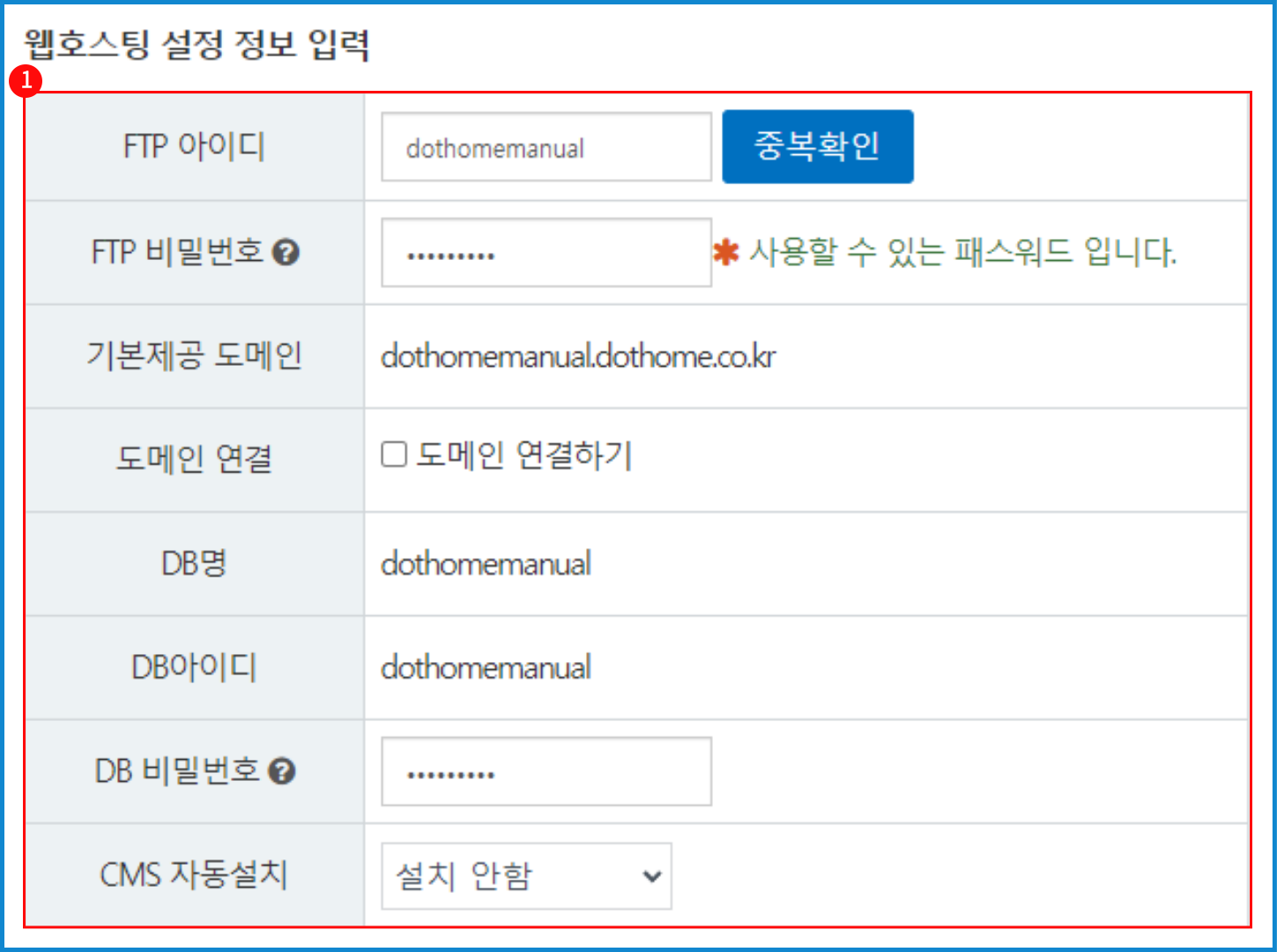
Task: Click the 도메인 연결하기 checkbox label text
Action: [524, 456]
